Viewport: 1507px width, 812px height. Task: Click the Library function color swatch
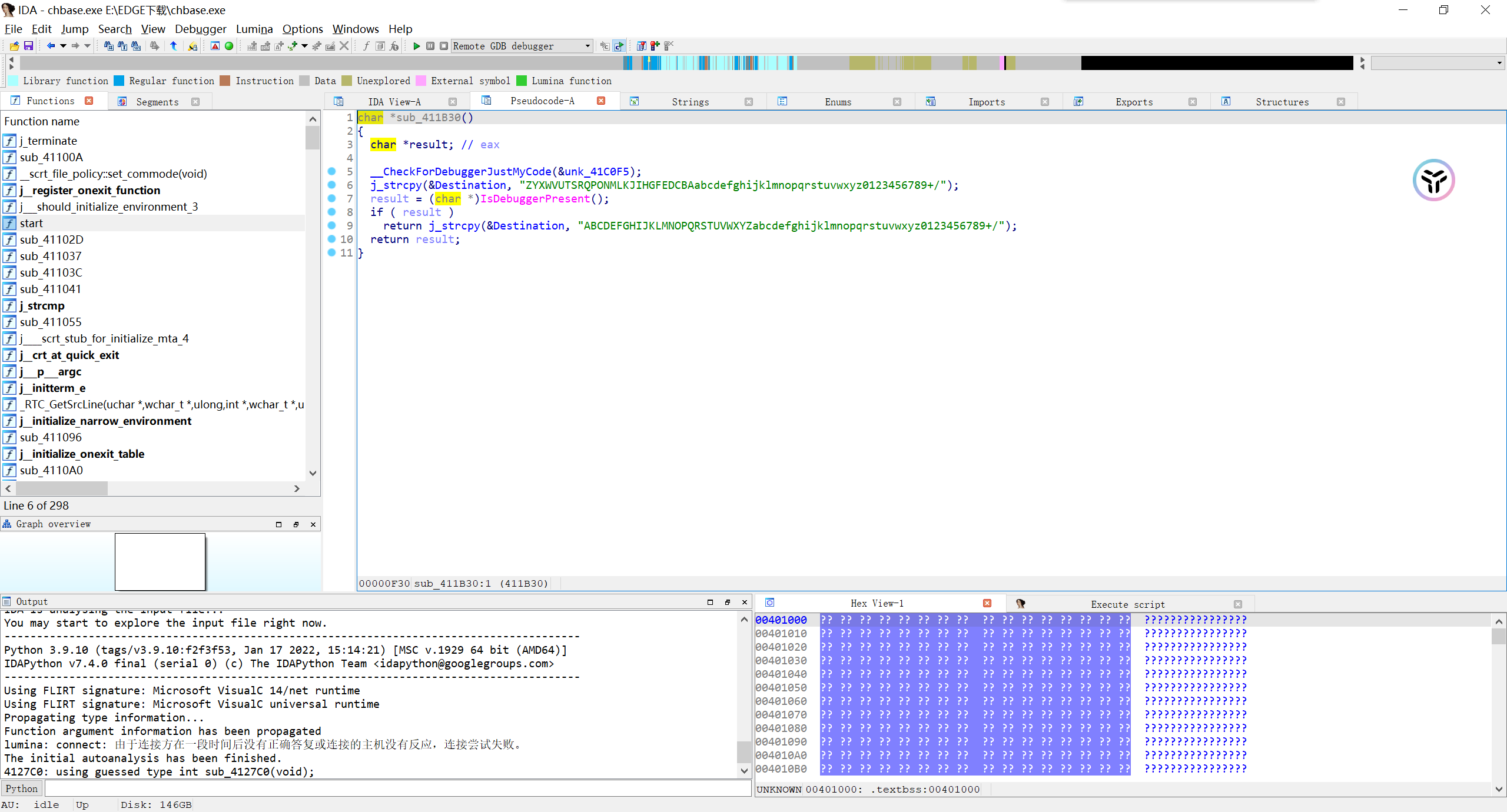[x=12, y=81]
